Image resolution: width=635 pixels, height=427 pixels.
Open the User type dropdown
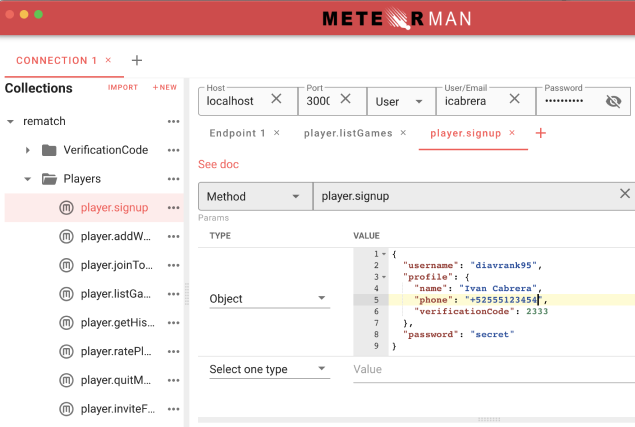click(x=399, y=101)
